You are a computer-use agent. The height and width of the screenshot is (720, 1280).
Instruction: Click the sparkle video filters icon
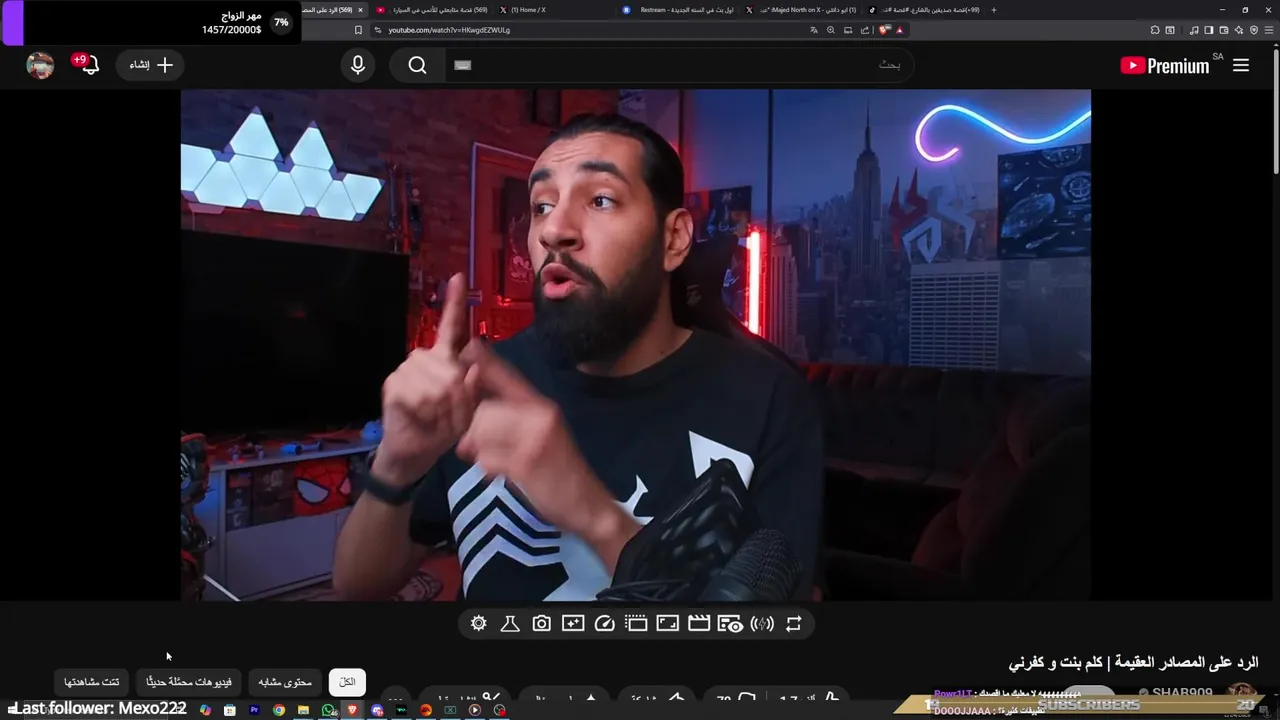coord(573,624)
